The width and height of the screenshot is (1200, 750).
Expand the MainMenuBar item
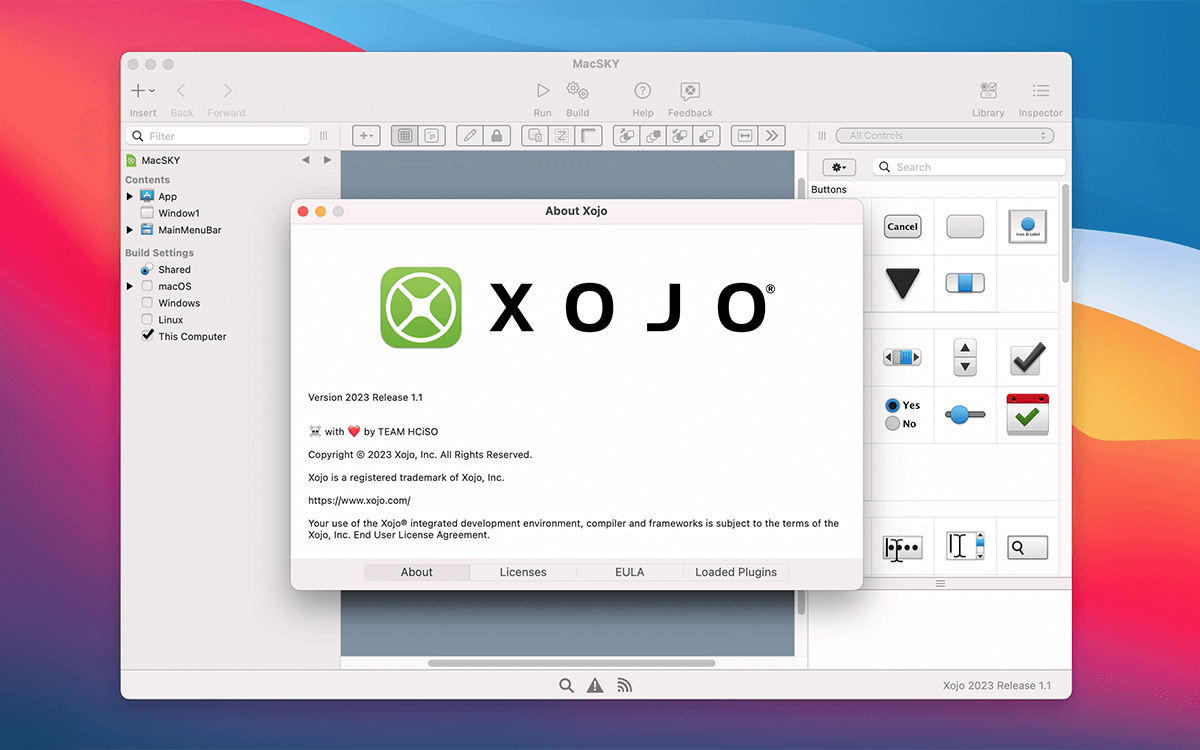[x=130, y=230]
